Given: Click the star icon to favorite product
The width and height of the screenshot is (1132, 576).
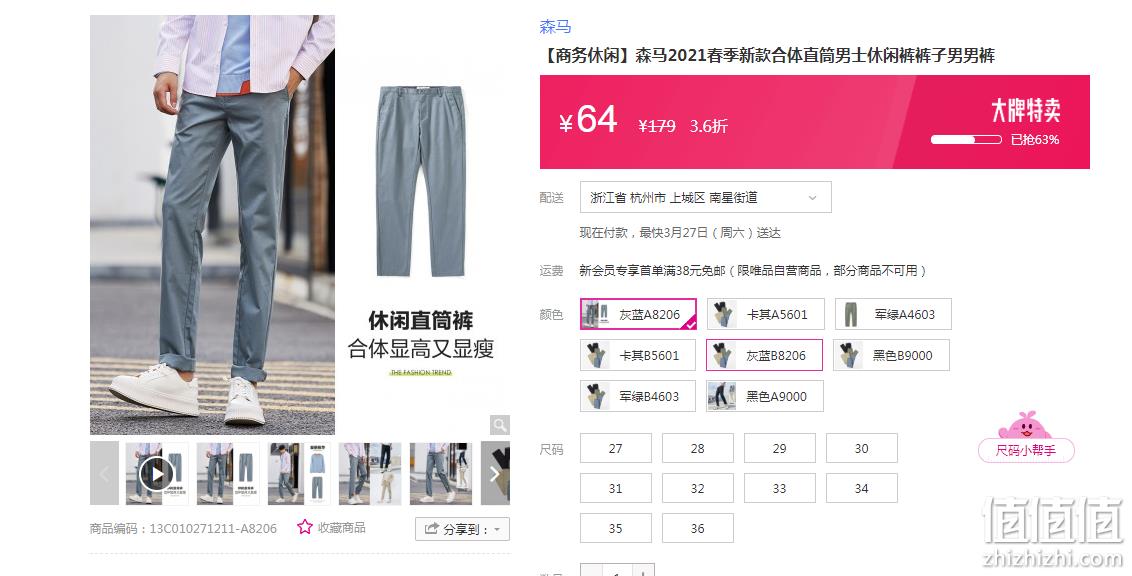Looking at the screenshot, I should click(x=305, y=527).
